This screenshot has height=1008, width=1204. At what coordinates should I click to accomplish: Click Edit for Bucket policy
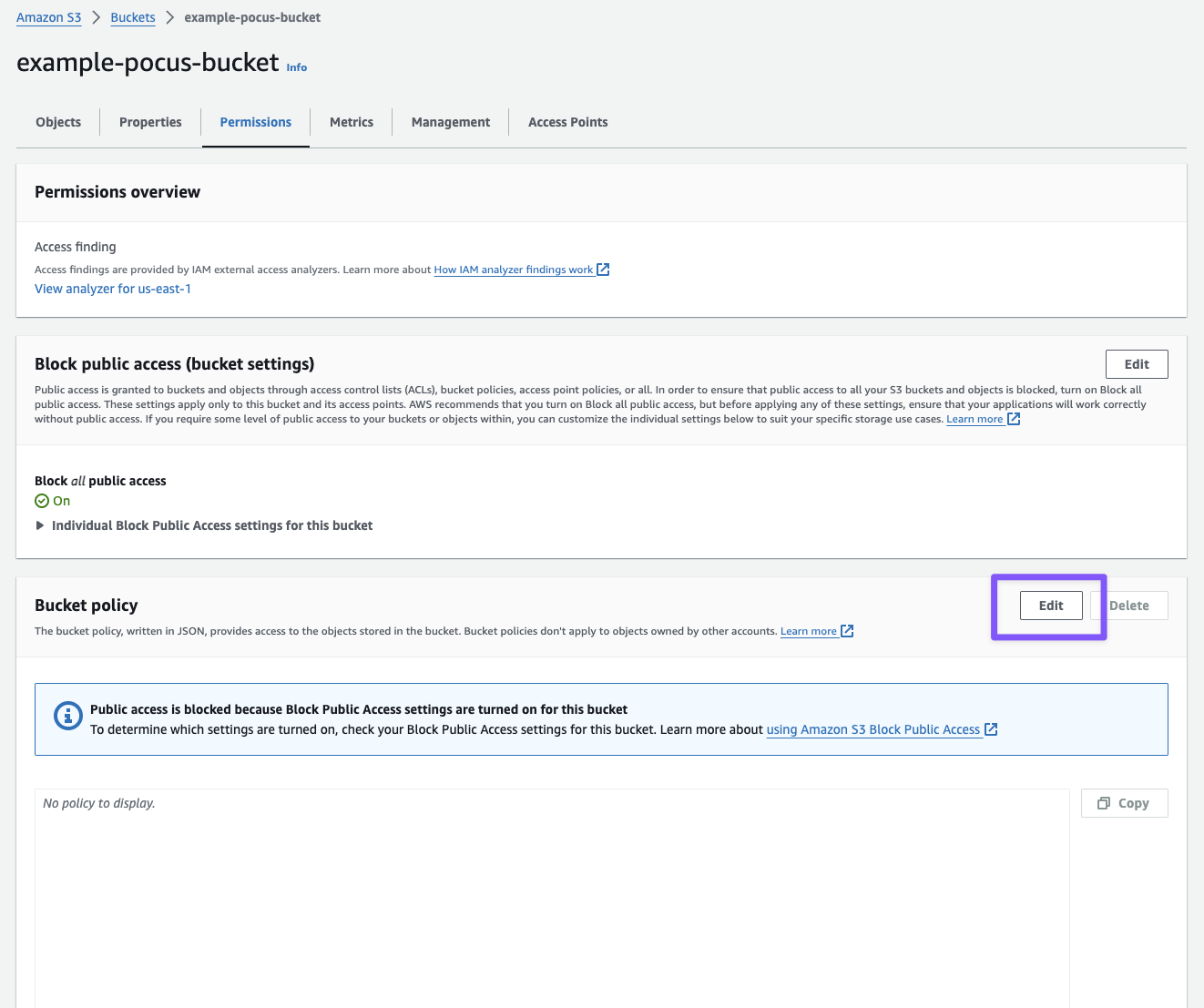click(1051, 606)
